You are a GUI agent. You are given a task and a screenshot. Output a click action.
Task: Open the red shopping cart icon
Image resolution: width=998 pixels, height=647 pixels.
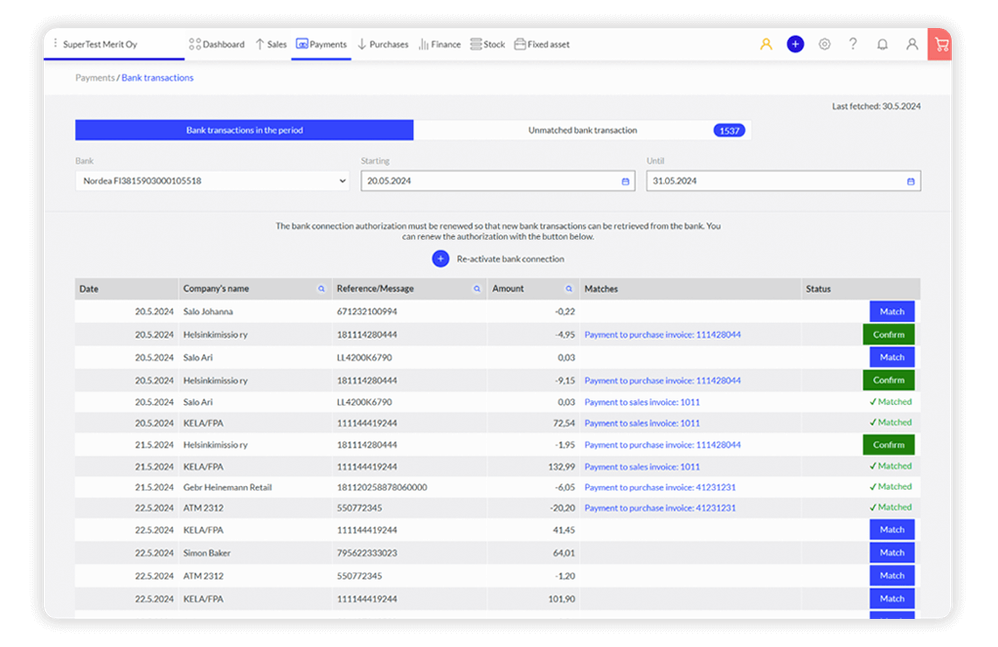tap(941, 44)
